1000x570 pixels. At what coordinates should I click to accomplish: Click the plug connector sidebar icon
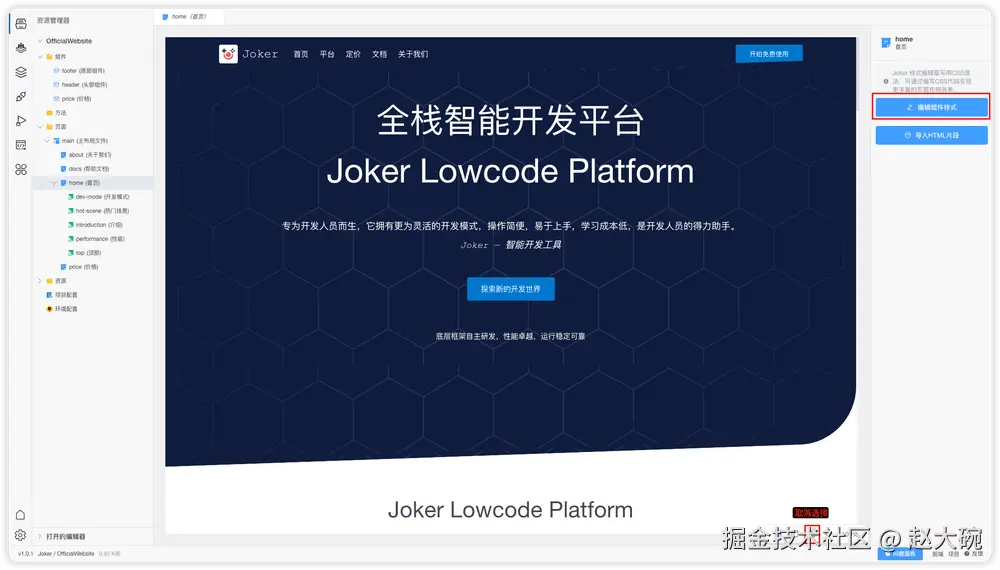coord(21,96)
